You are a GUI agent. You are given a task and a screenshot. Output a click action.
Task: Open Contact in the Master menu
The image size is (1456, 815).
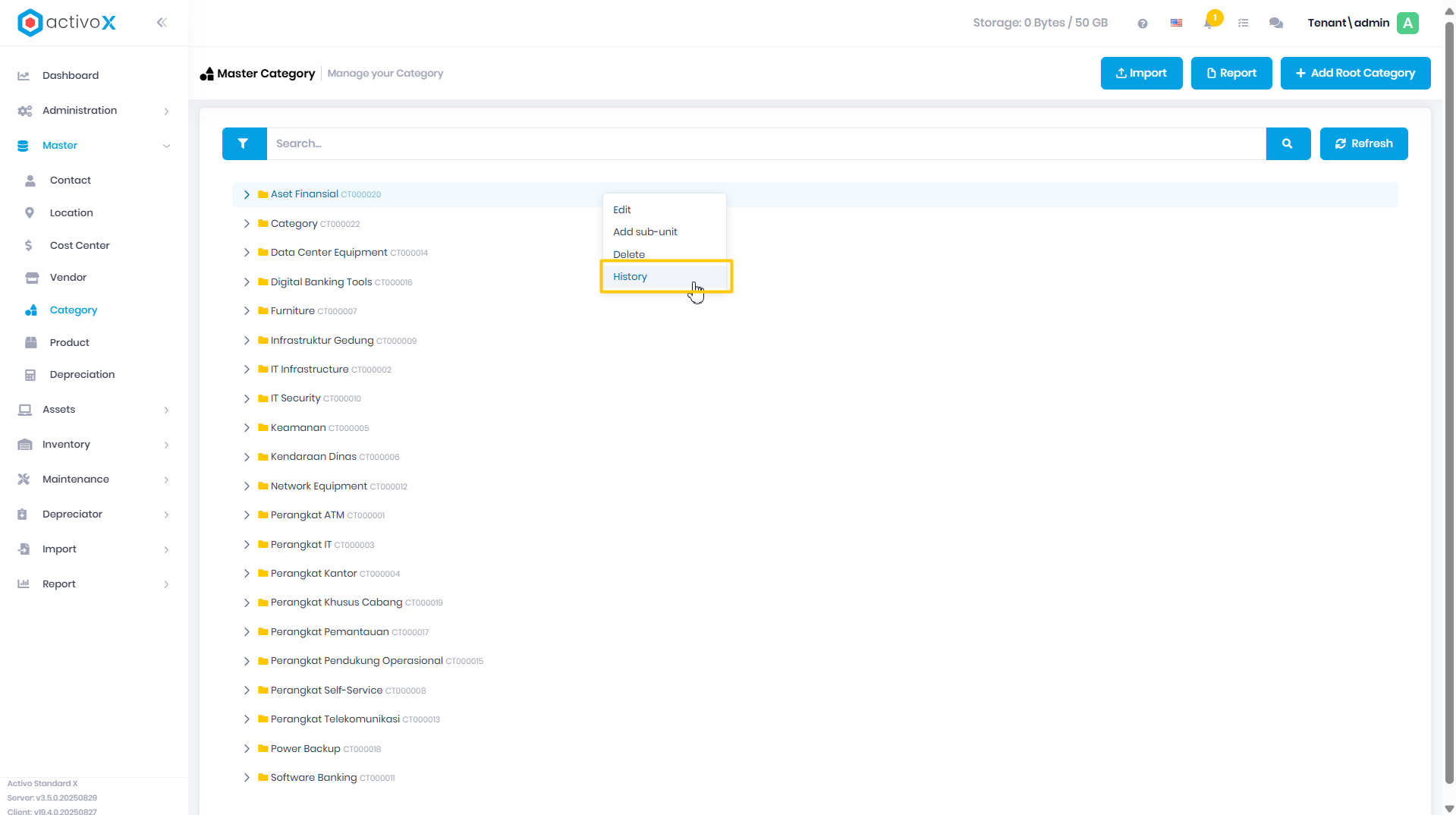pos(71,180)
